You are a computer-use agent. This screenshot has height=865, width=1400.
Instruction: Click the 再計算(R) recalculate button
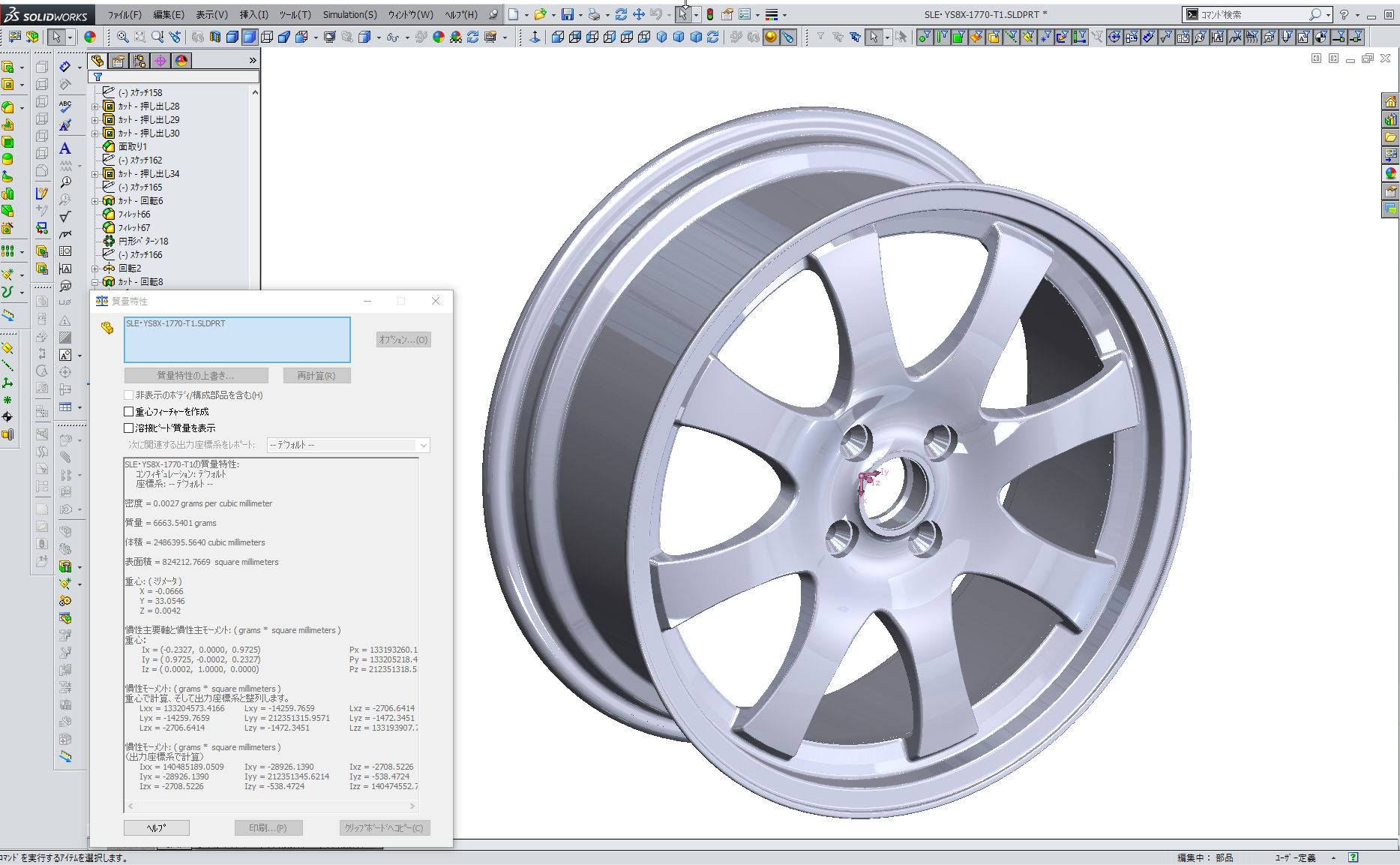[316, 376]
